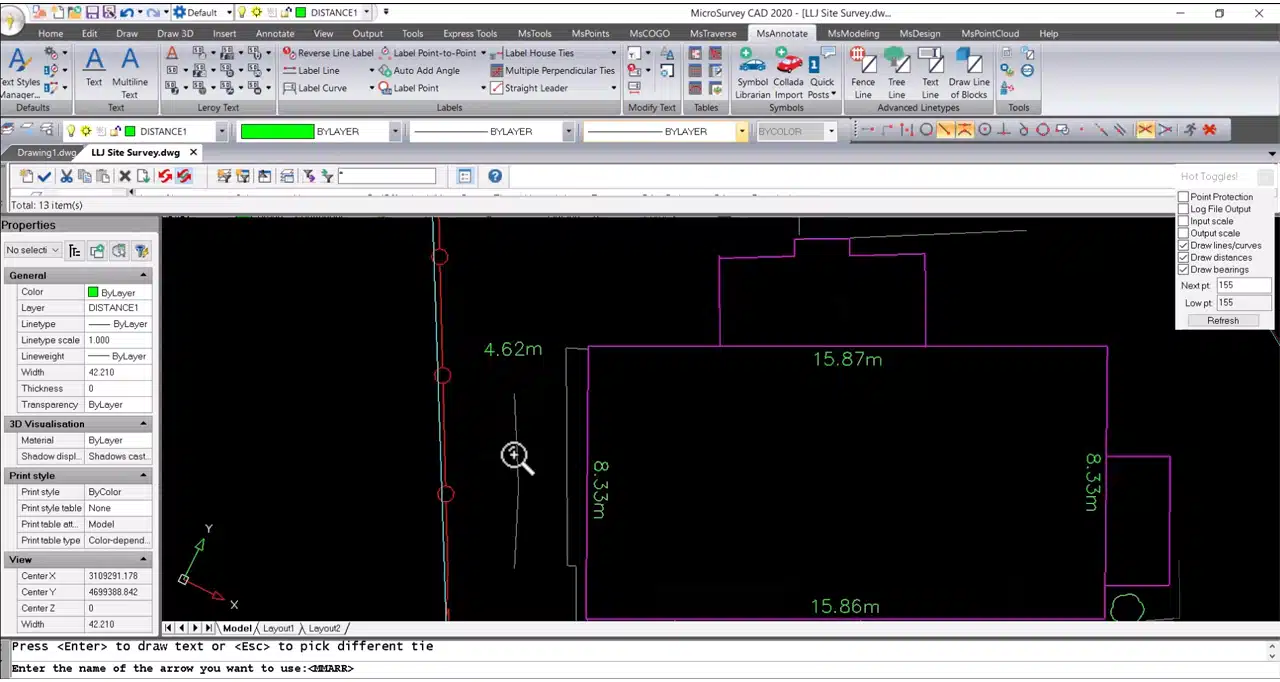Select the Fence Line tool
This screenshot has height=682, width=1280.
click(x=862, y=73)
